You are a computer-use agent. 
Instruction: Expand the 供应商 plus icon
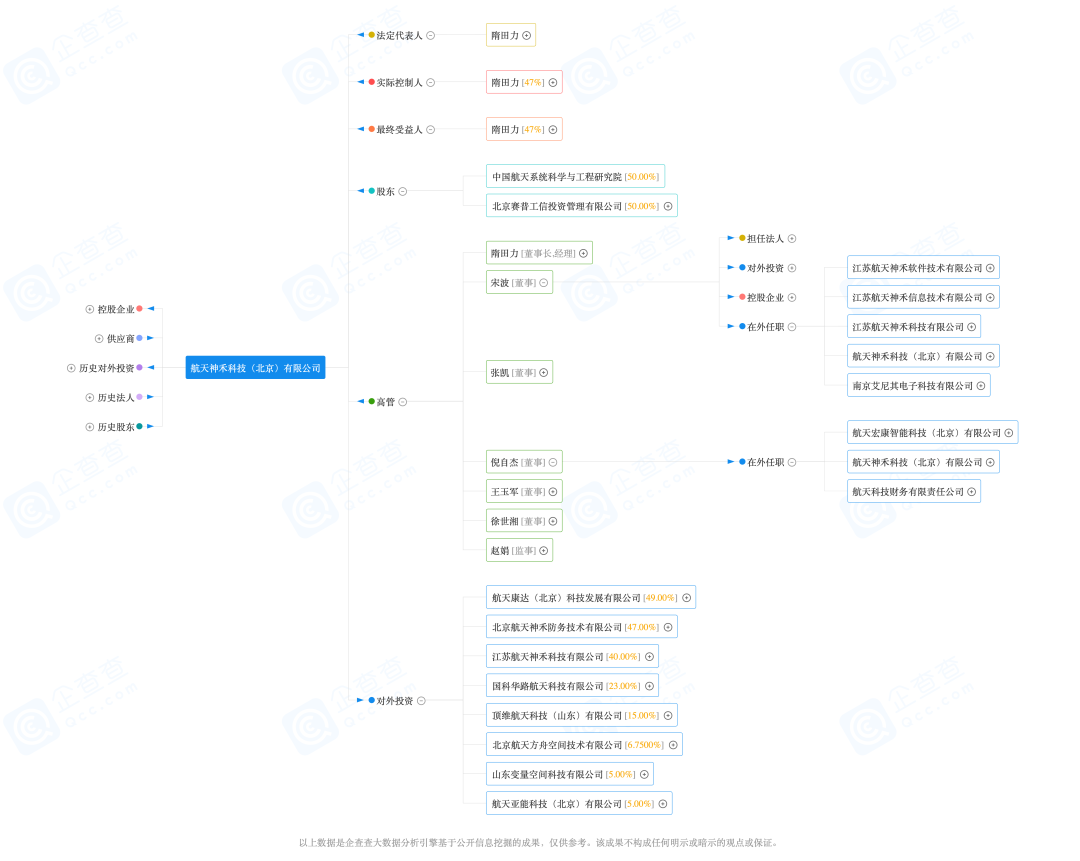pyautogui.click(x=99, y=338)
